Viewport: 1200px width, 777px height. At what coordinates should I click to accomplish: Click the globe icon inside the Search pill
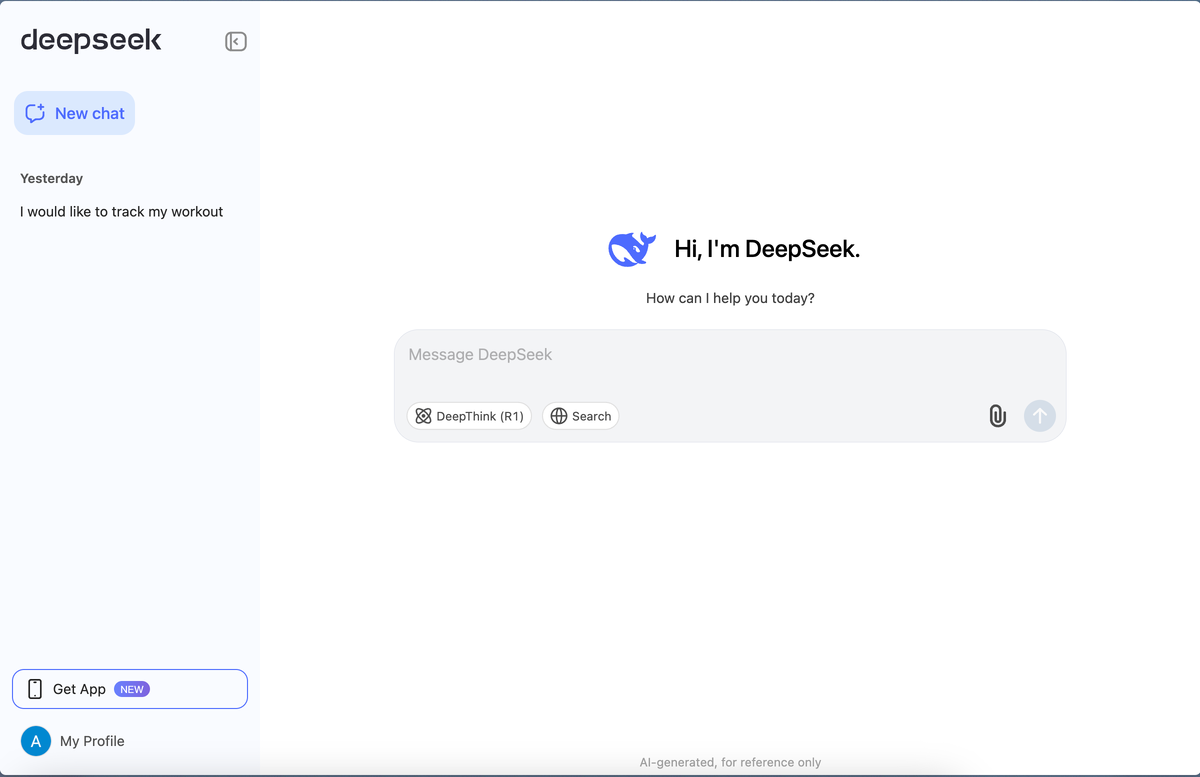tap(559, 415)
